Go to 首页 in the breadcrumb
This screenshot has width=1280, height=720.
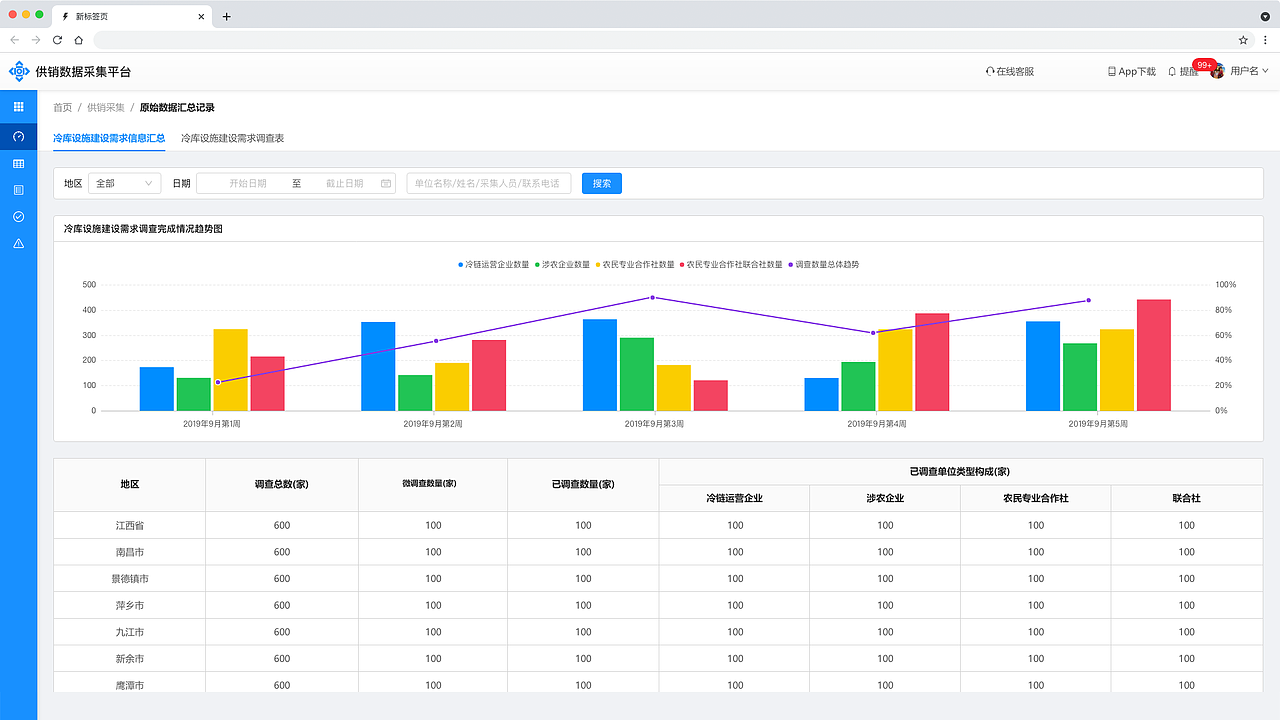(x=63, y=107)
